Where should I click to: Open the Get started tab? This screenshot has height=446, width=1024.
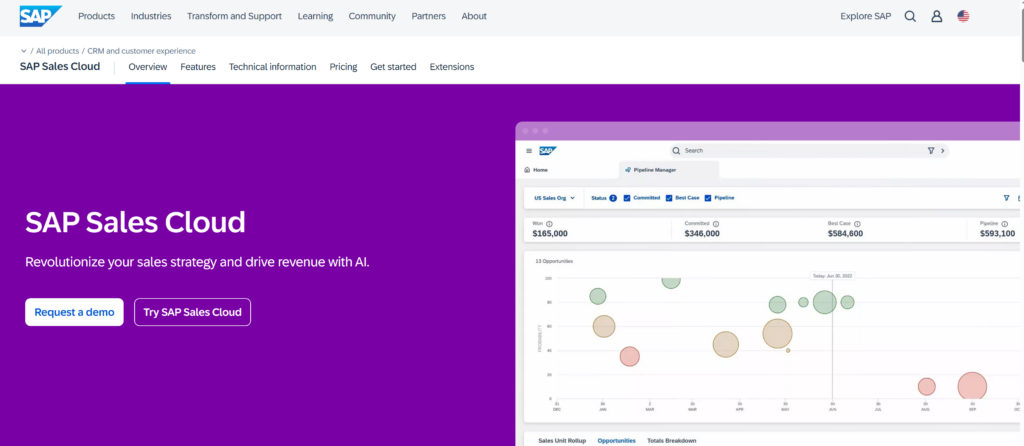[x=393, y=67]
